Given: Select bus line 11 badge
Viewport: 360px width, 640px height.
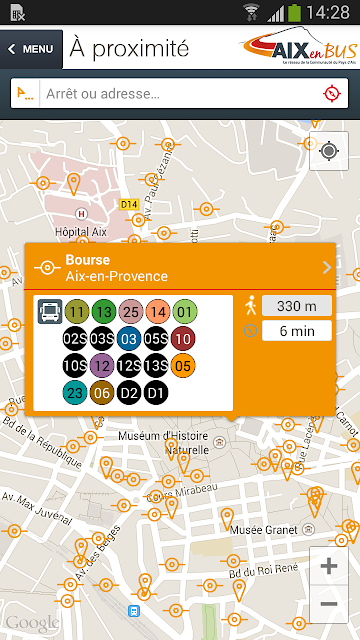Looking at the screenshot, I should tap(77, 312).
